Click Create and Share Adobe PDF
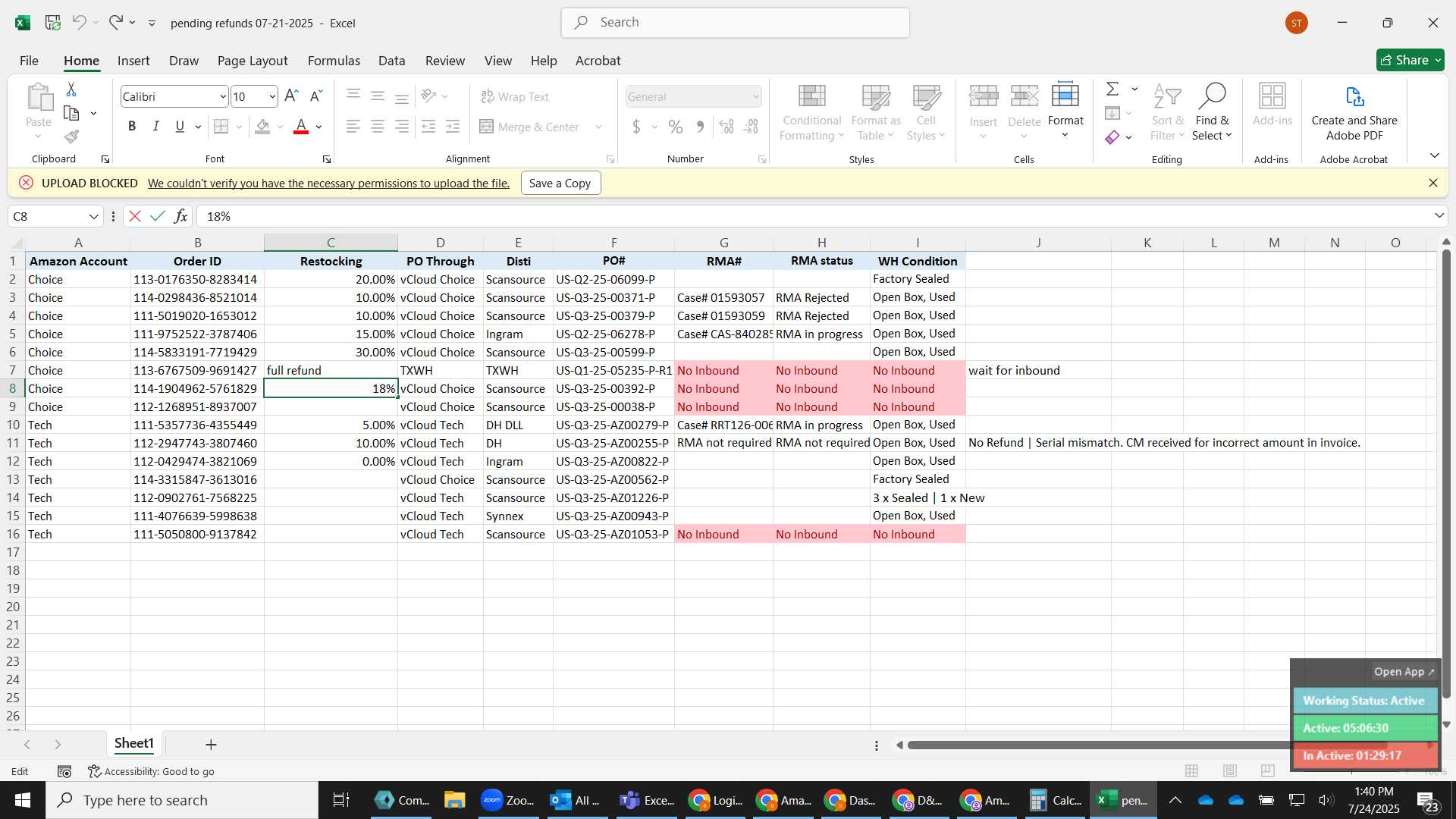The width and height of the screenshot is (1456, 819). coord(1354,112)
